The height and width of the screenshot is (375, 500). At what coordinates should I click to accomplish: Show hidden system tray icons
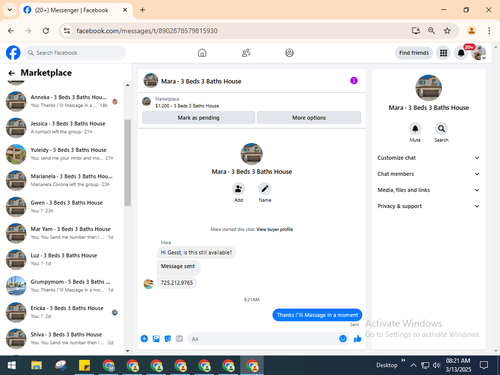tap(413, 365)
